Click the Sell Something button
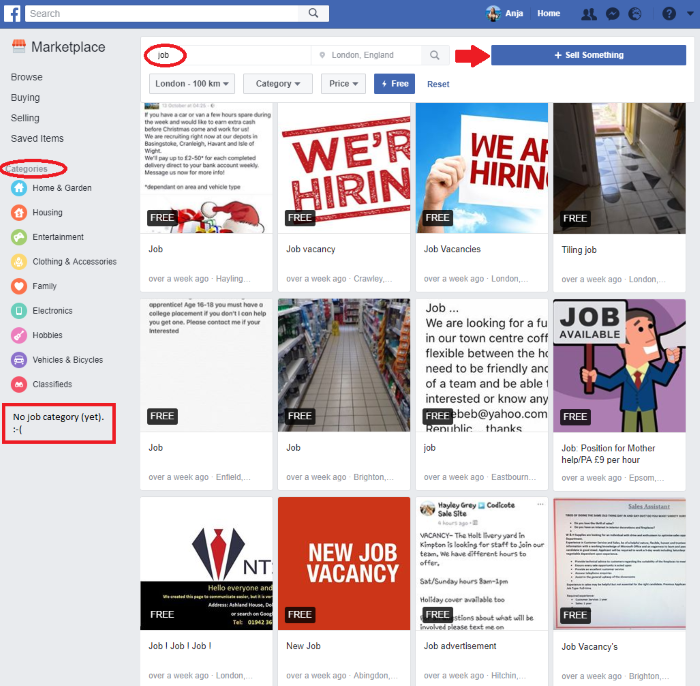The height and width of the screenshot is (686, 700). (x=588, y=56)
